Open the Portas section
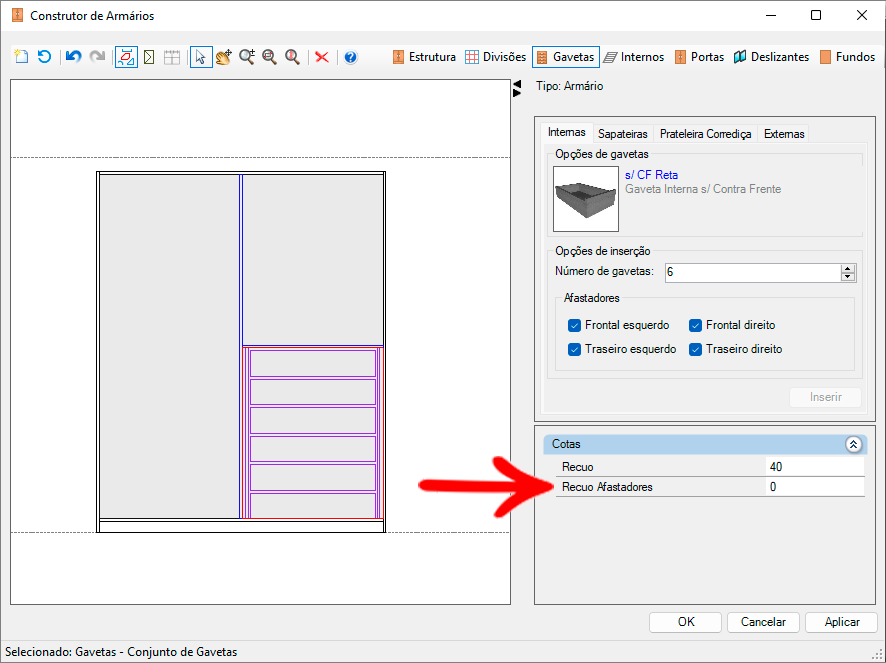Screen dimensions: 886x663 (699, 57)
